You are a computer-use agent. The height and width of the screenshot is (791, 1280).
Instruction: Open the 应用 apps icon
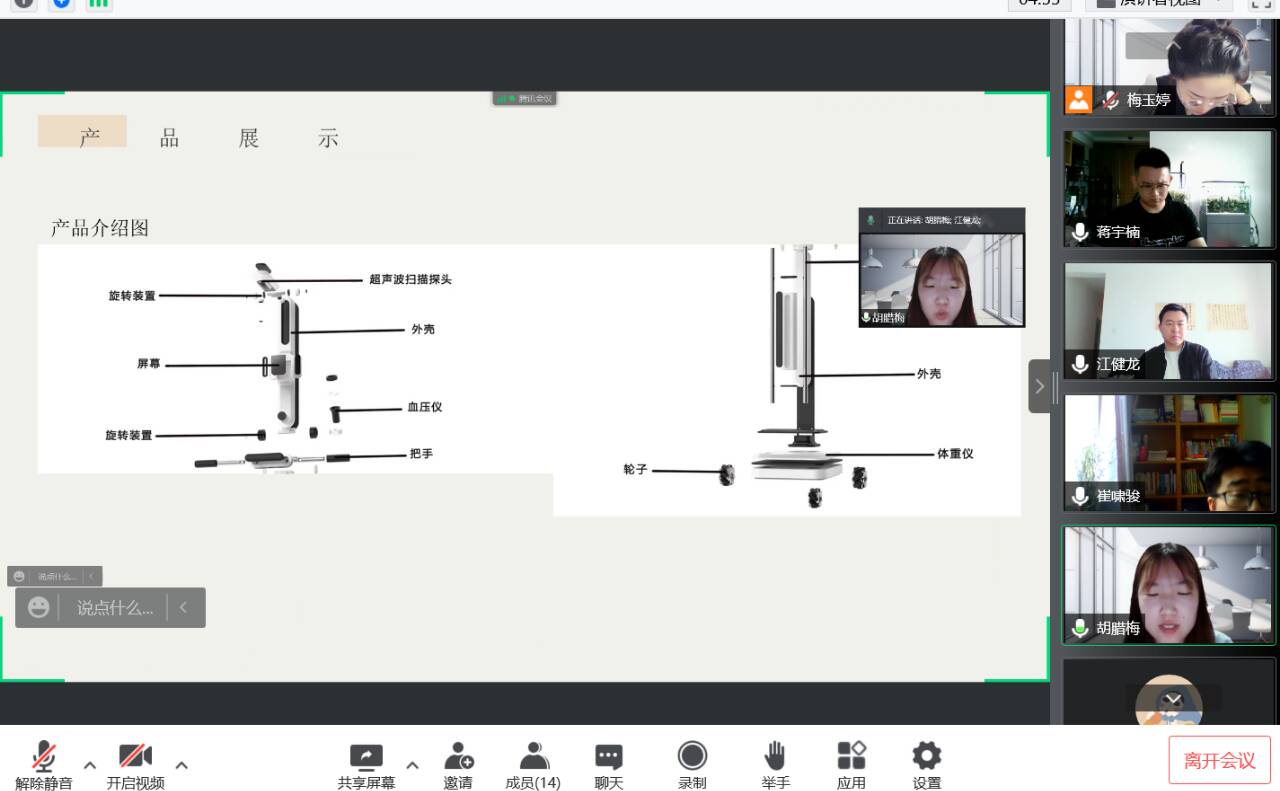[x=851, y=765]
